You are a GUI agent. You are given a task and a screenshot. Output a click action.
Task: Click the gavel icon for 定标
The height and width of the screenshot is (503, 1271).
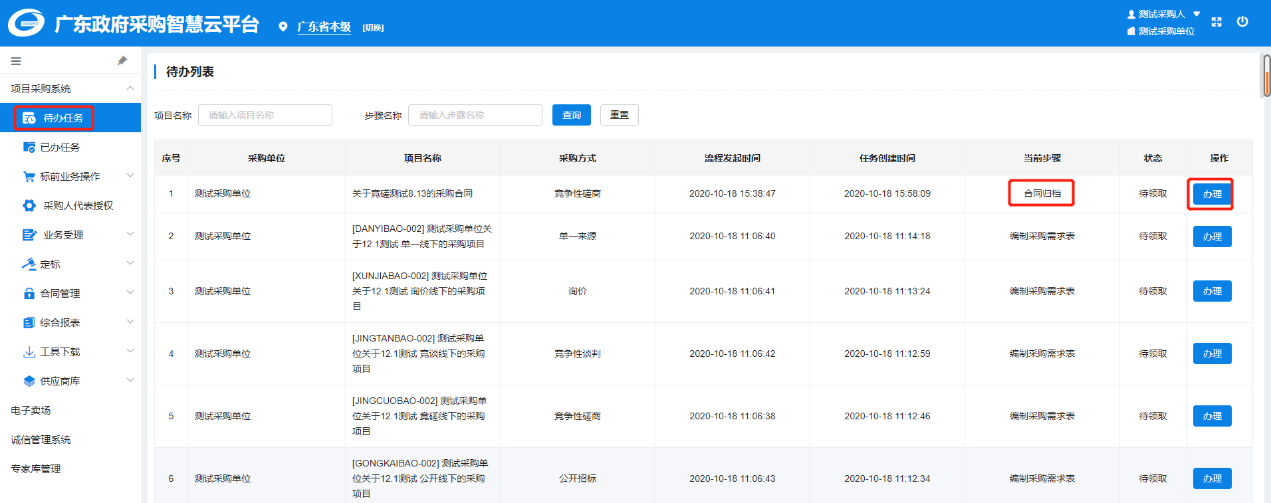coord(30,264)
